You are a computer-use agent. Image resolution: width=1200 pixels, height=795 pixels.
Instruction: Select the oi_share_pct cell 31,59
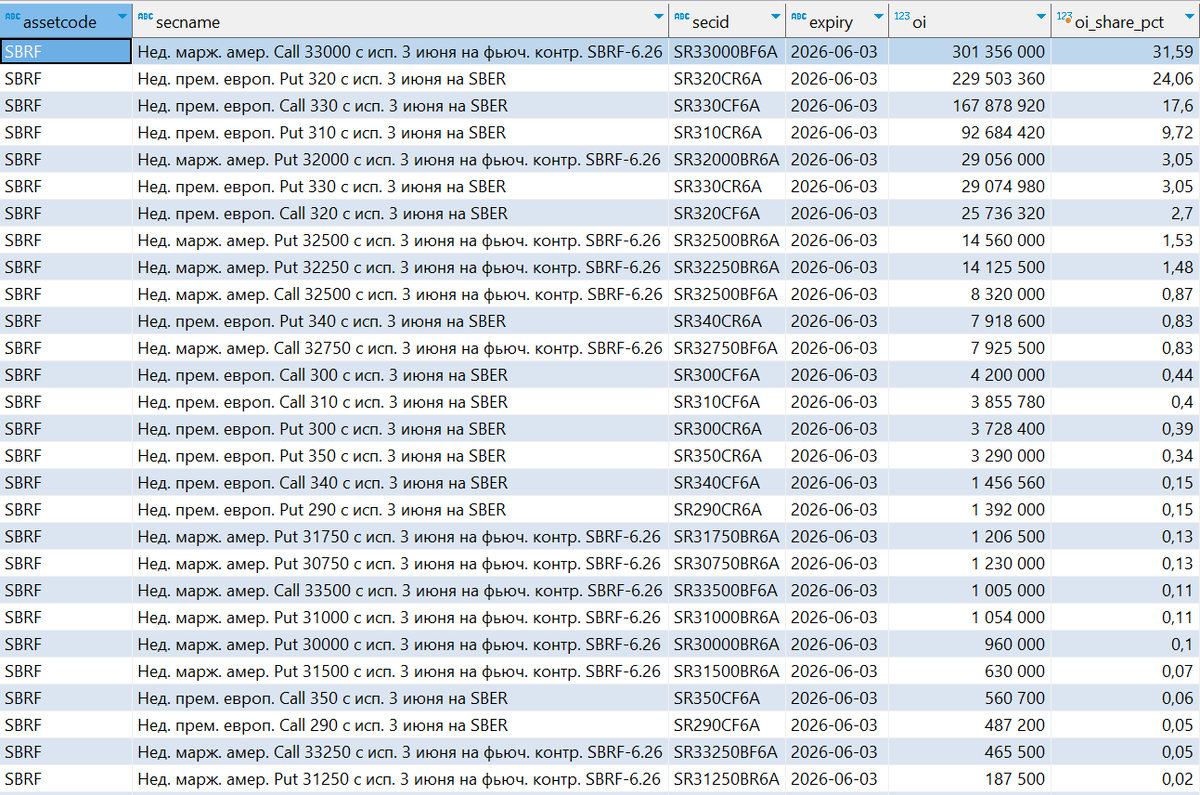coord(1125,51)
